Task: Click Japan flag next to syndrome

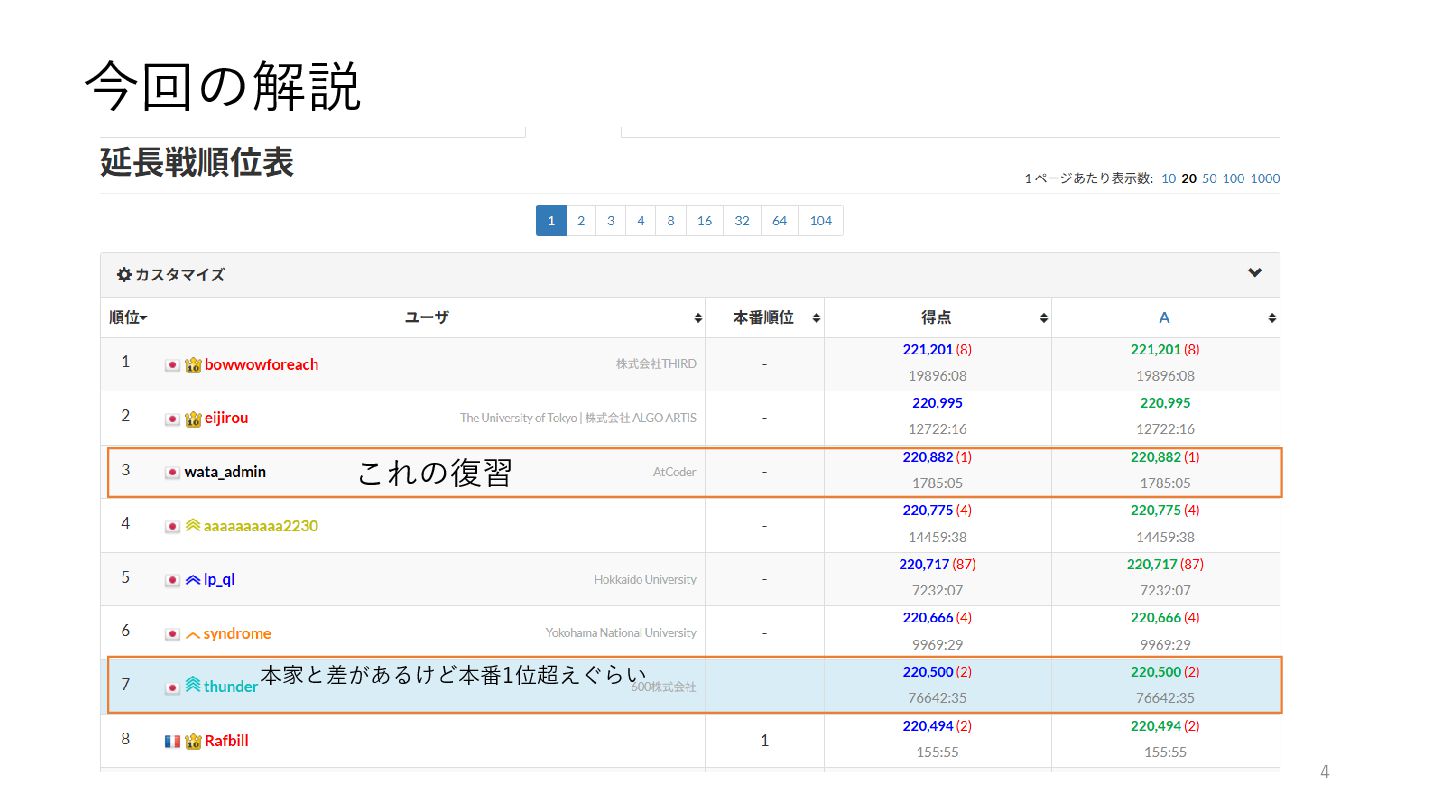Action: coord(172,635)
